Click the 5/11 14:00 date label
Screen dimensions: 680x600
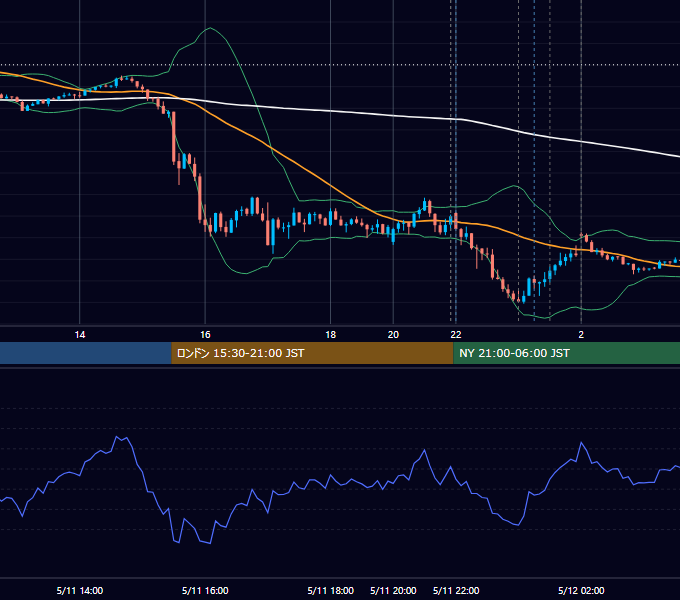coord(80,590)
